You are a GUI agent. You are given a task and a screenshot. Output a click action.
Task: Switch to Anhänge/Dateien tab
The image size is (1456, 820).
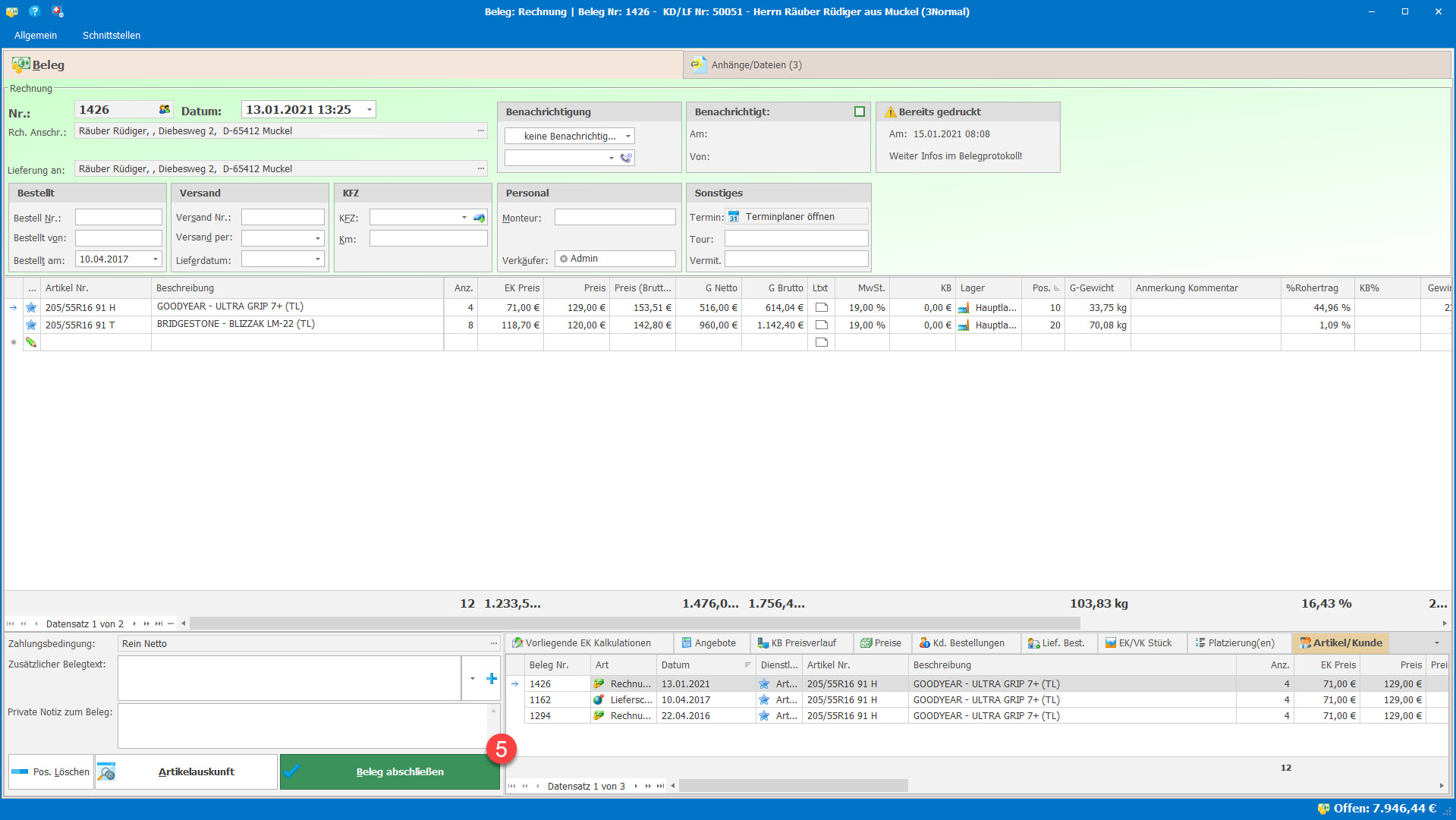[756, 65]
